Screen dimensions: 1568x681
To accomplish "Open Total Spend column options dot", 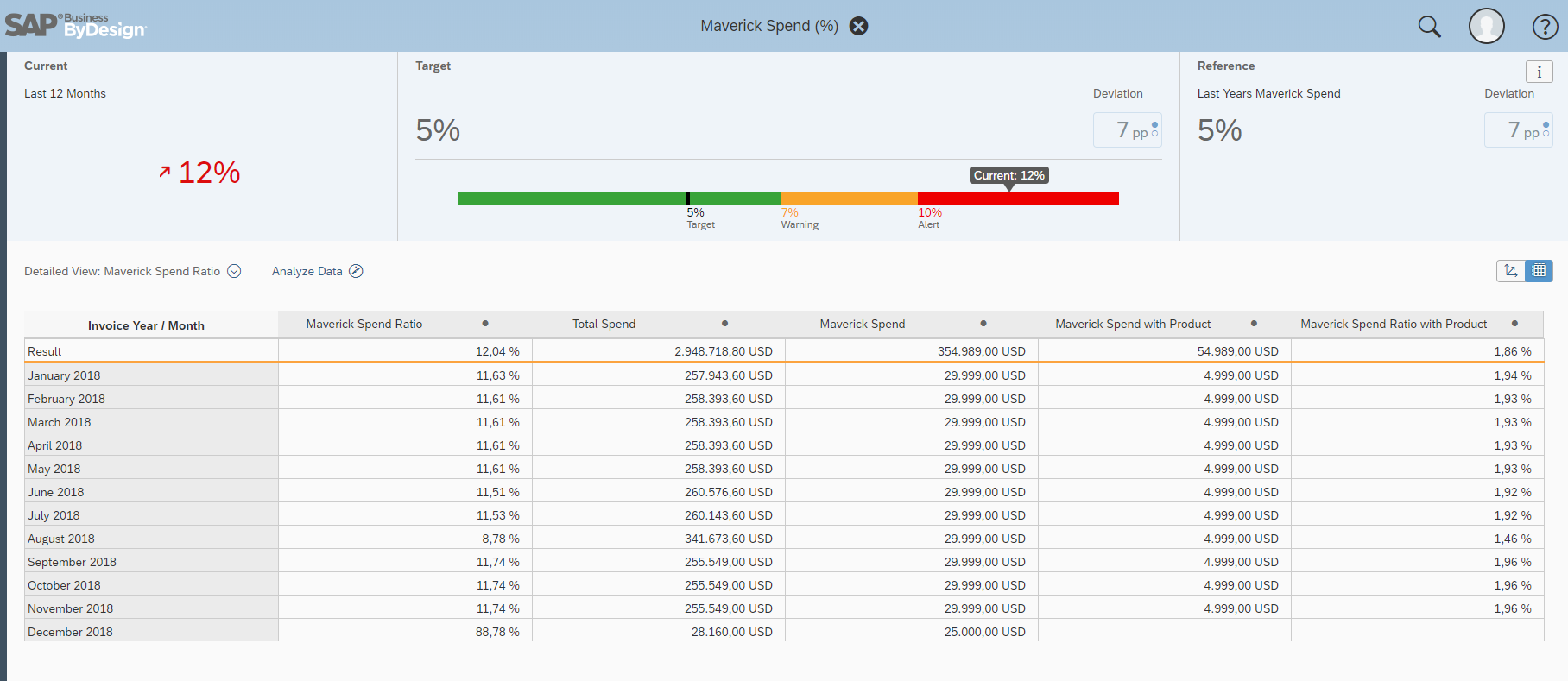I will click(x=724, y=324).
